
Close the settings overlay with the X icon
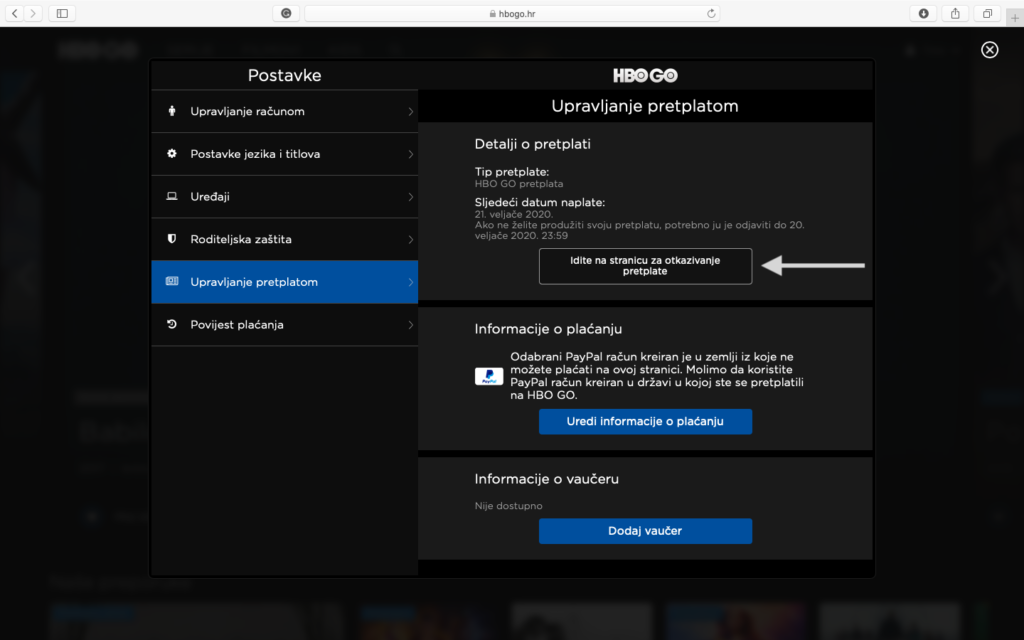pos(989,50)
